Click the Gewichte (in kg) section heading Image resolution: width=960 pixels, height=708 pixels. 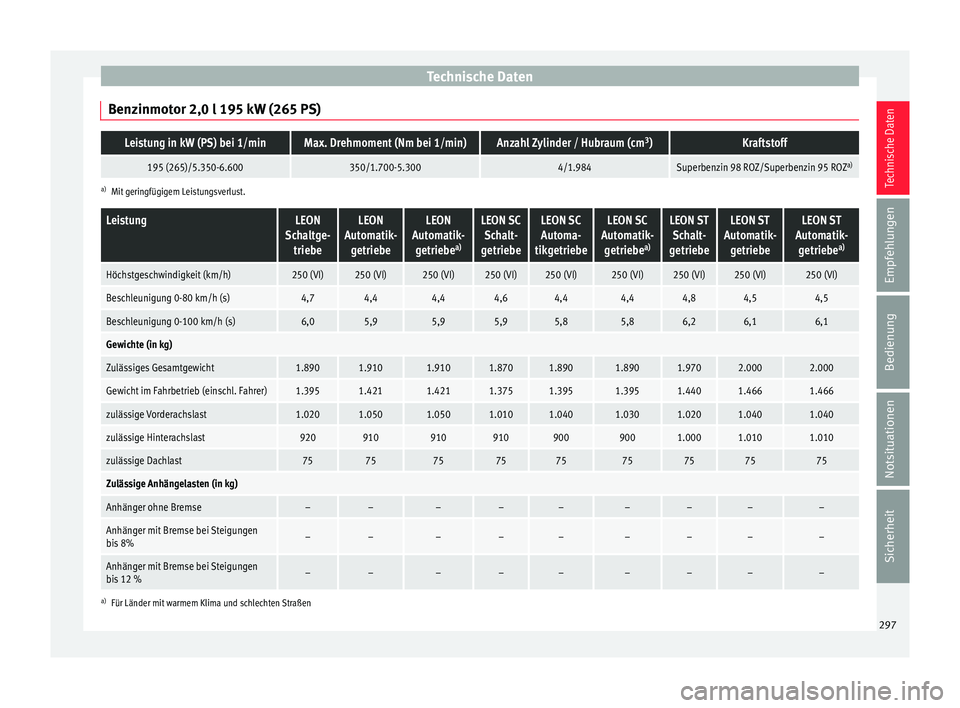139,345
